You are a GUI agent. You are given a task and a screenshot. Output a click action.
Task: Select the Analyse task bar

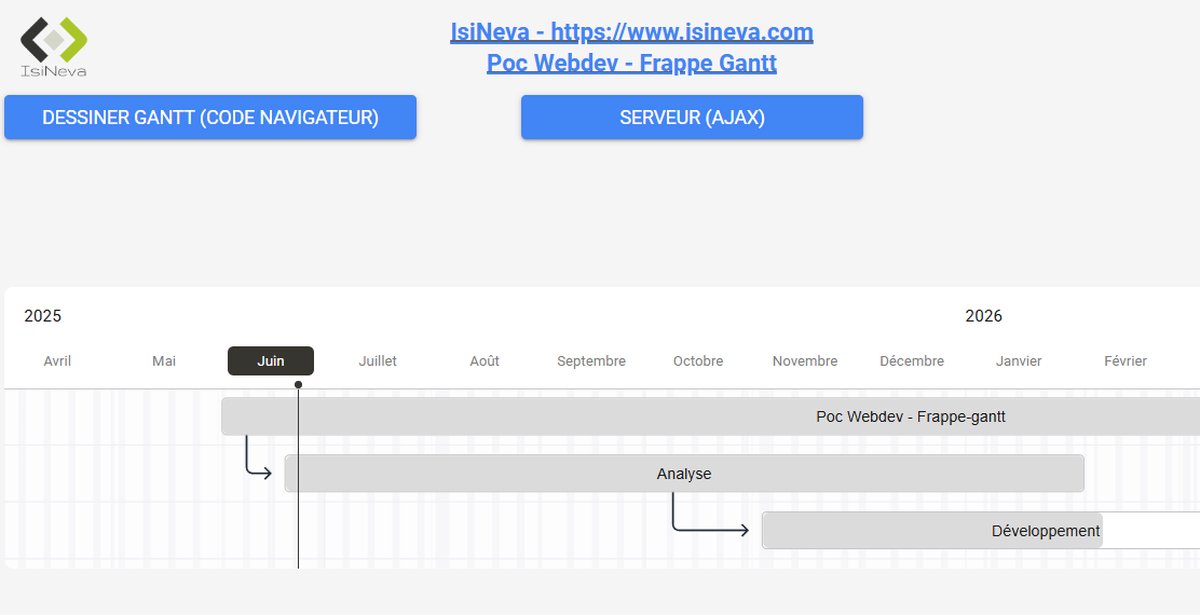point(683,473)
